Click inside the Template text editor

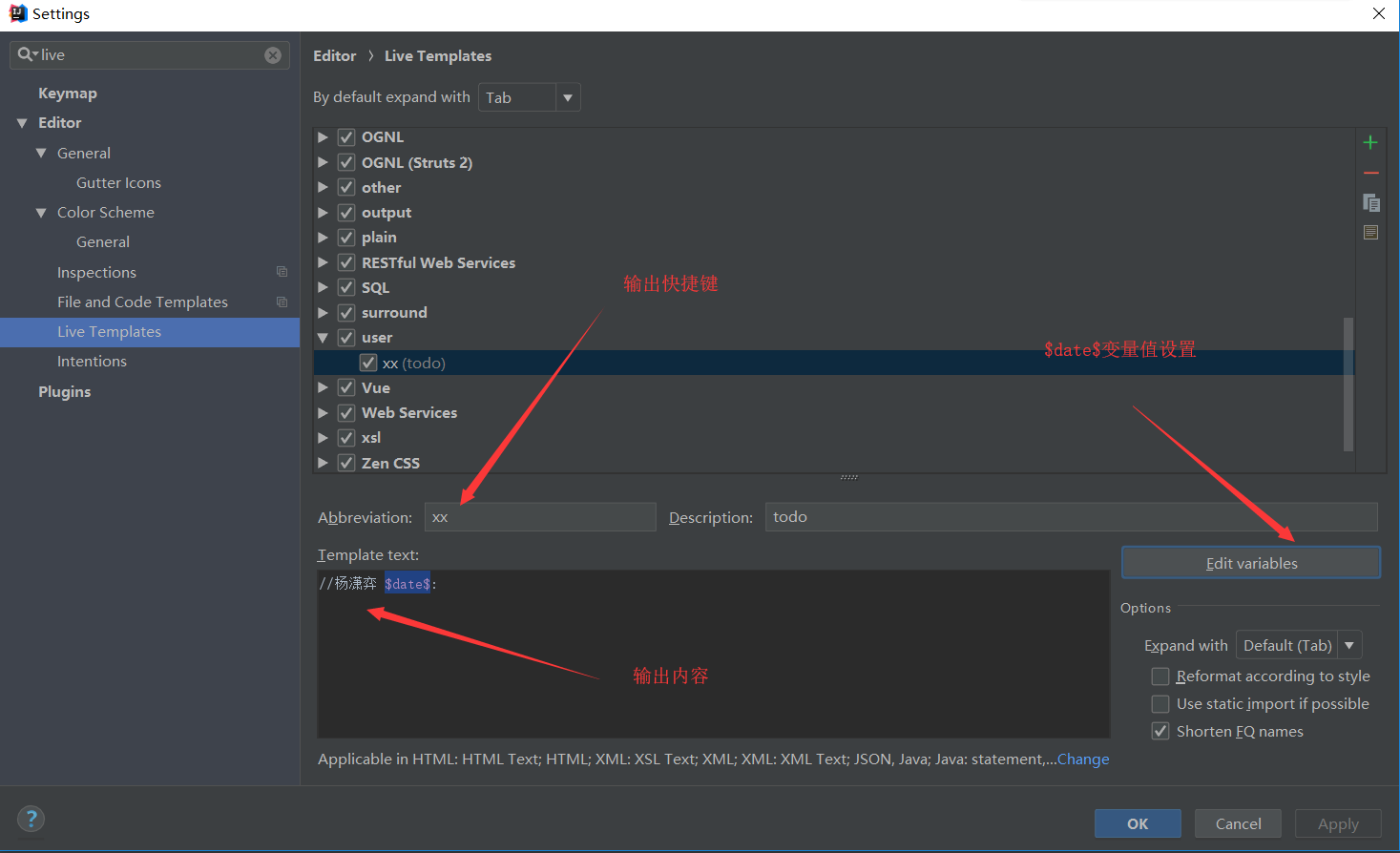tap(713, 655)
